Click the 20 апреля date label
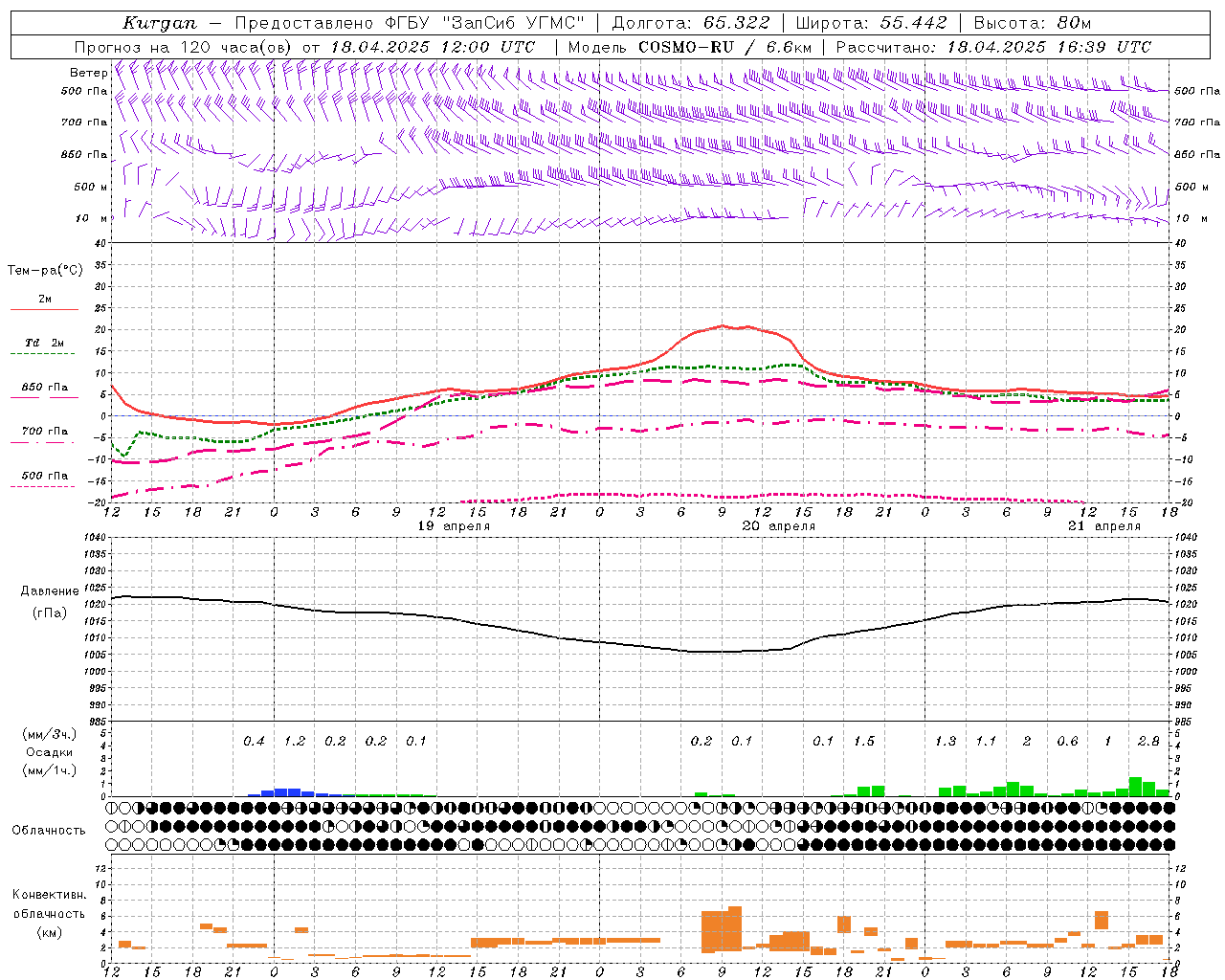The height and width of the screenshot is (980, 1225). (779, 526)
